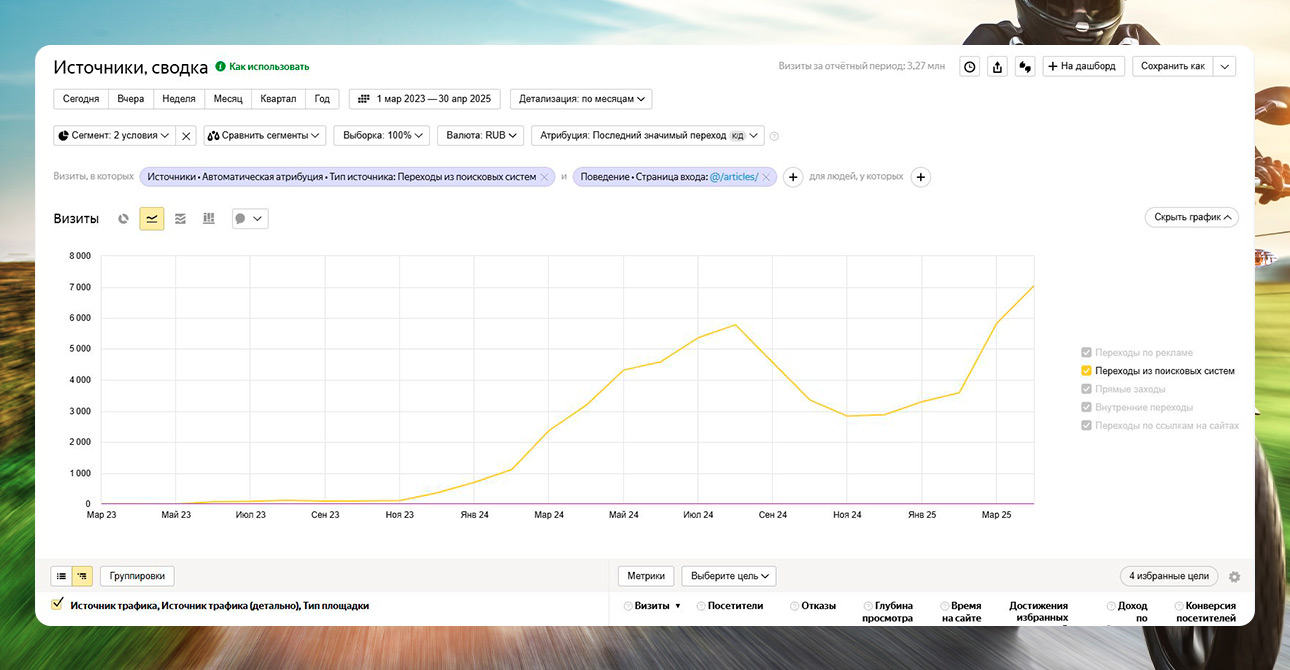Select the stacked area chart icon
1290x670 pixels.
(x=180, y=218)
